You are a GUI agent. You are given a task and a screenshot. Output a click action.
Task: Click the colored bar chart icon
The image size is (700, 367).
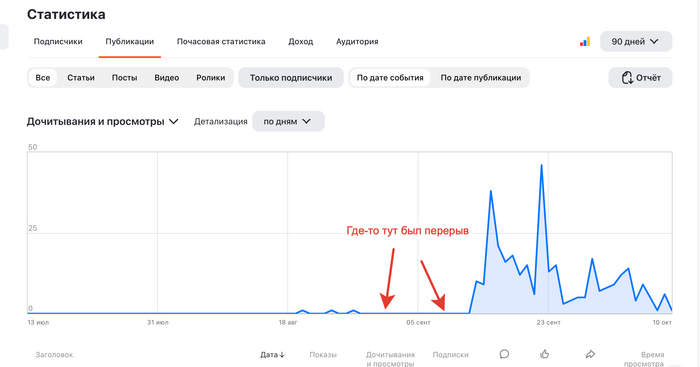coord(585,42)
